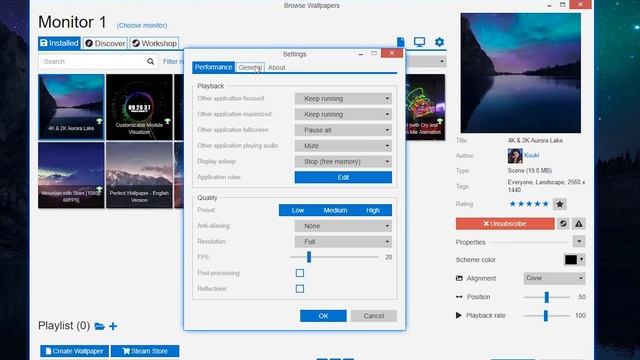
Task: Close the Settings dialog with X
Action: pos(391,53)
